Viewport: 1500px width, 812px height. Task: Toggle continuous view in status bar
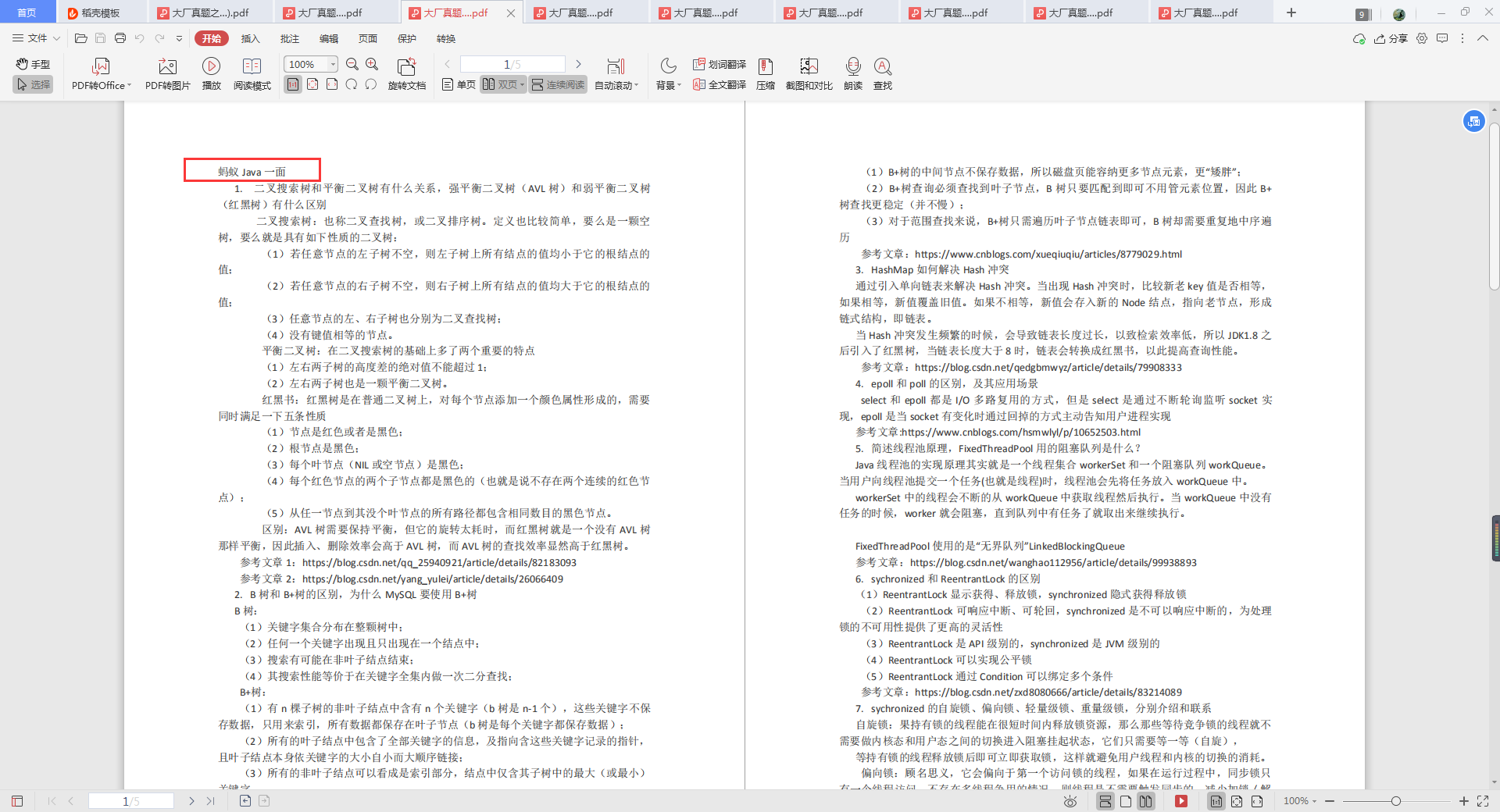pyautogui.click(x=1105, y=801)
